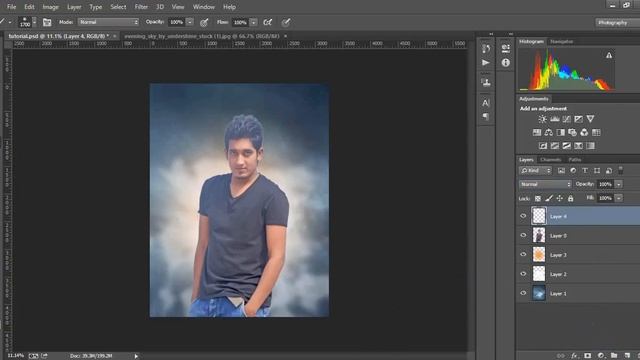Open the History panel icon
The height and width of the screenshot is (360, 640).
coord(485,49)
